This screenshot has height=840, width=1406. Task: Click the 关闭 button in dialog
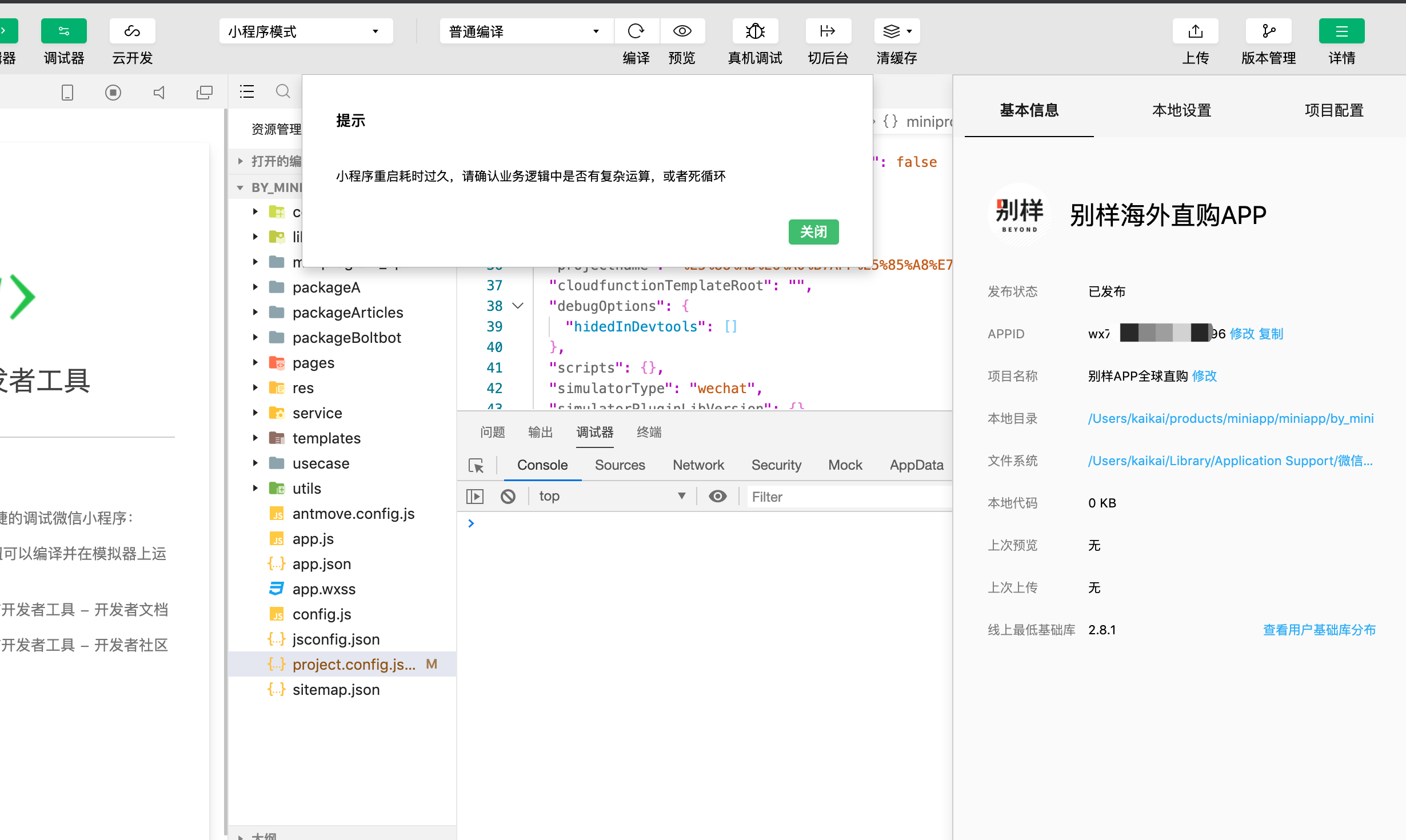click(x=813, y=232)
